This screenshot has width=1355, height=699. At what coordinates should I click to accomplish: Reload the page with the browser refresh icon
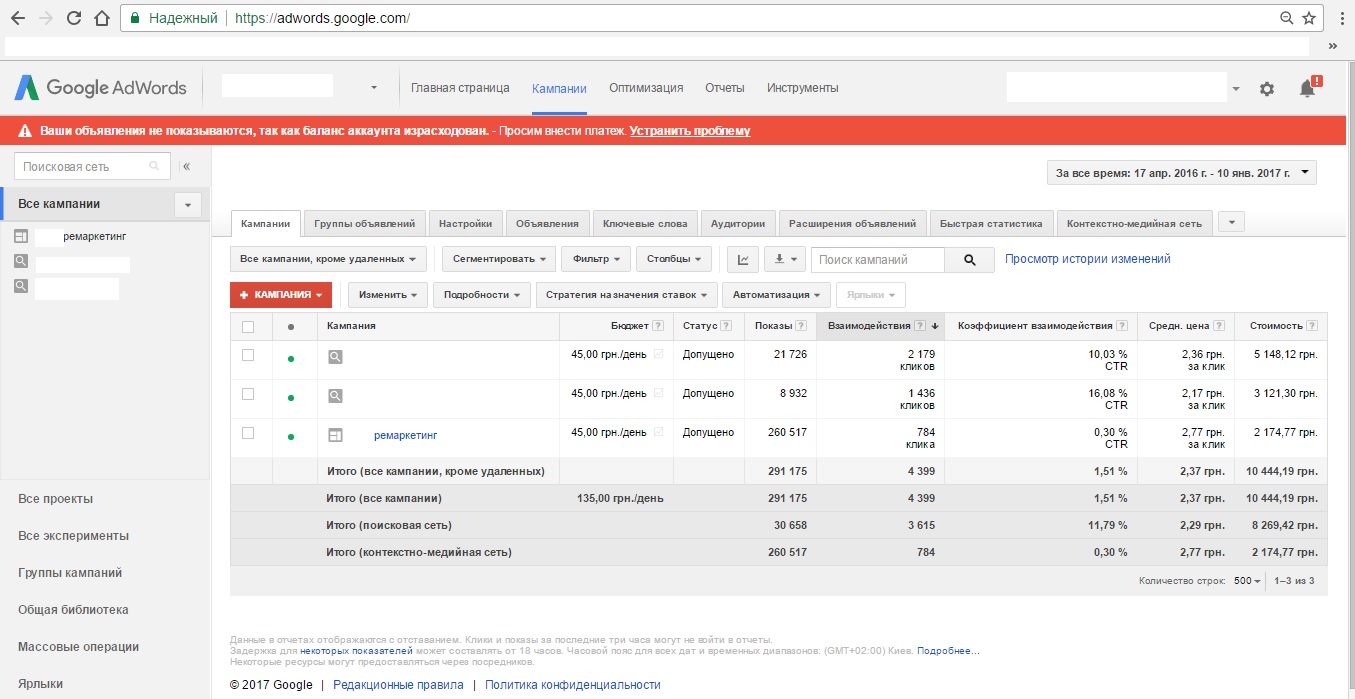coord(73,18)
